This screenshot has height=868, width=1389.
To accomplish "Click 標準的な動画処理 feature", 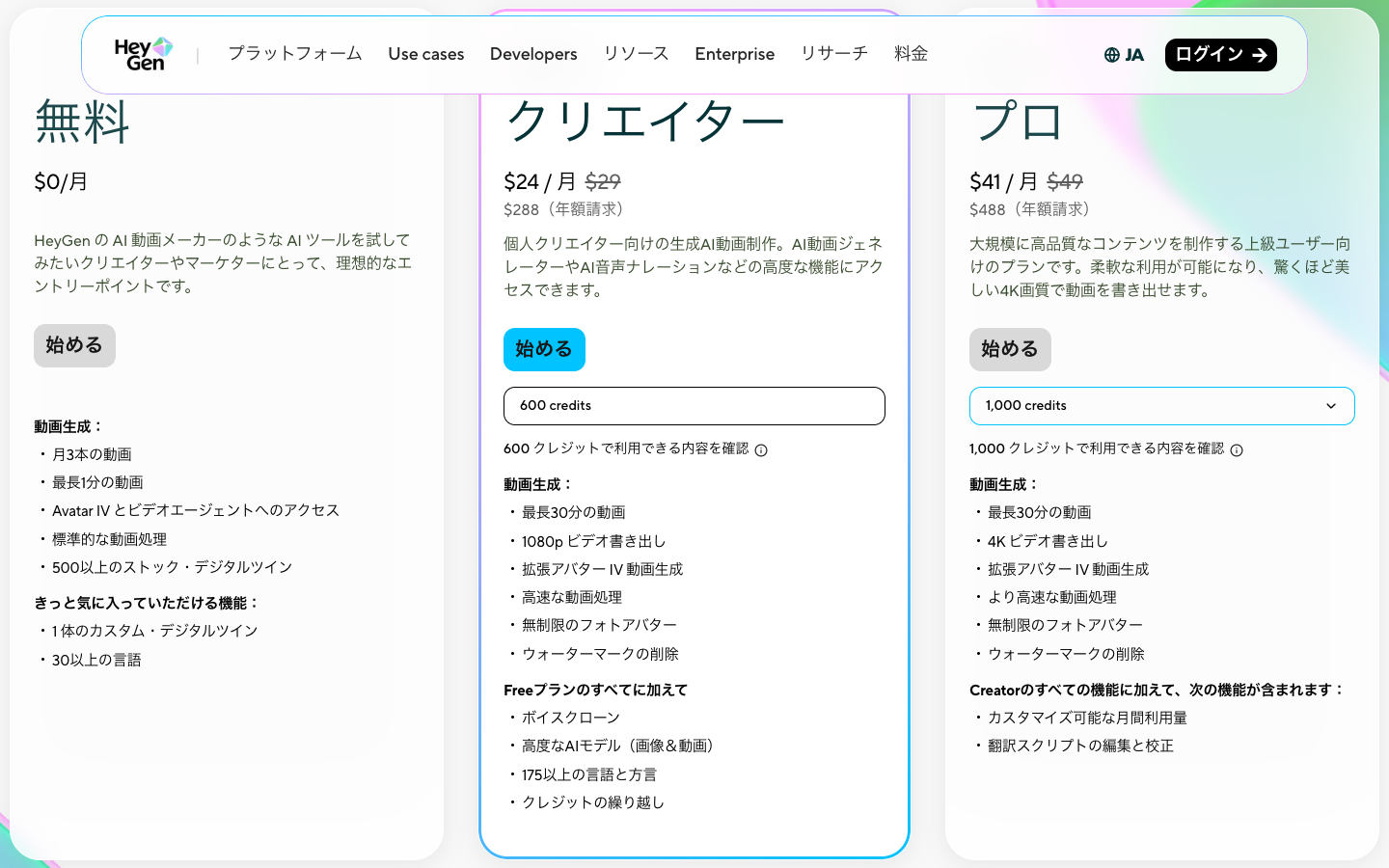I will coord(109,539).
